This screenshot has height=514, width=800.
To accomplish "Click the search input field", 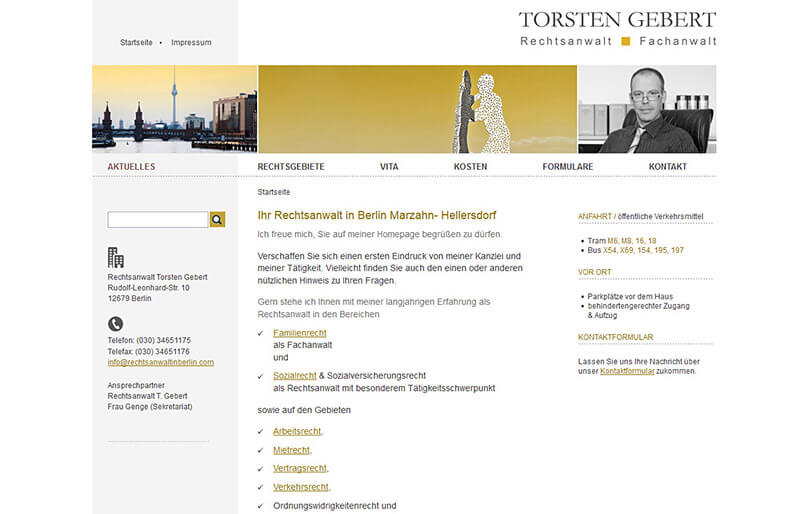I will click(157, 220).
